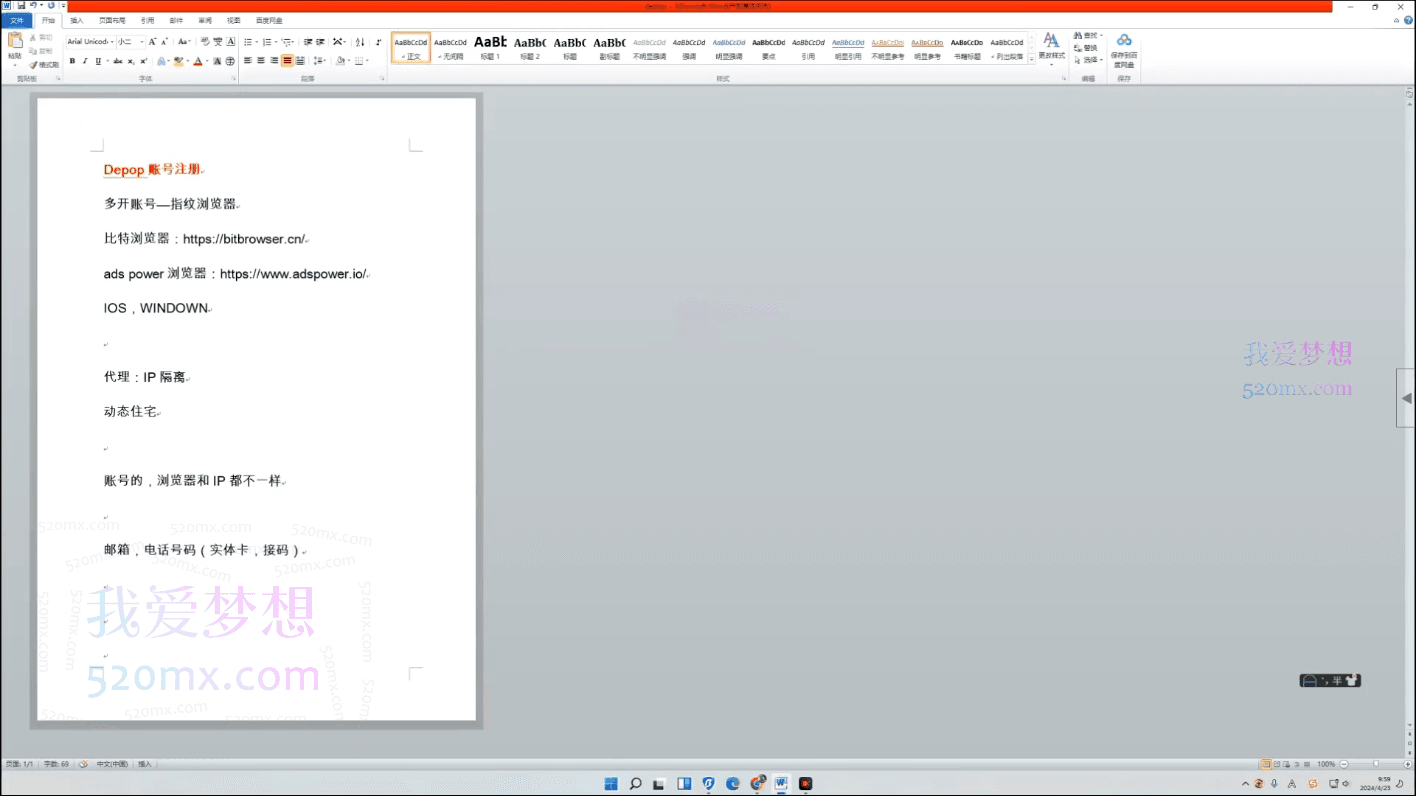
Task: Toggle italic formatting
Action: coord(85,61)
